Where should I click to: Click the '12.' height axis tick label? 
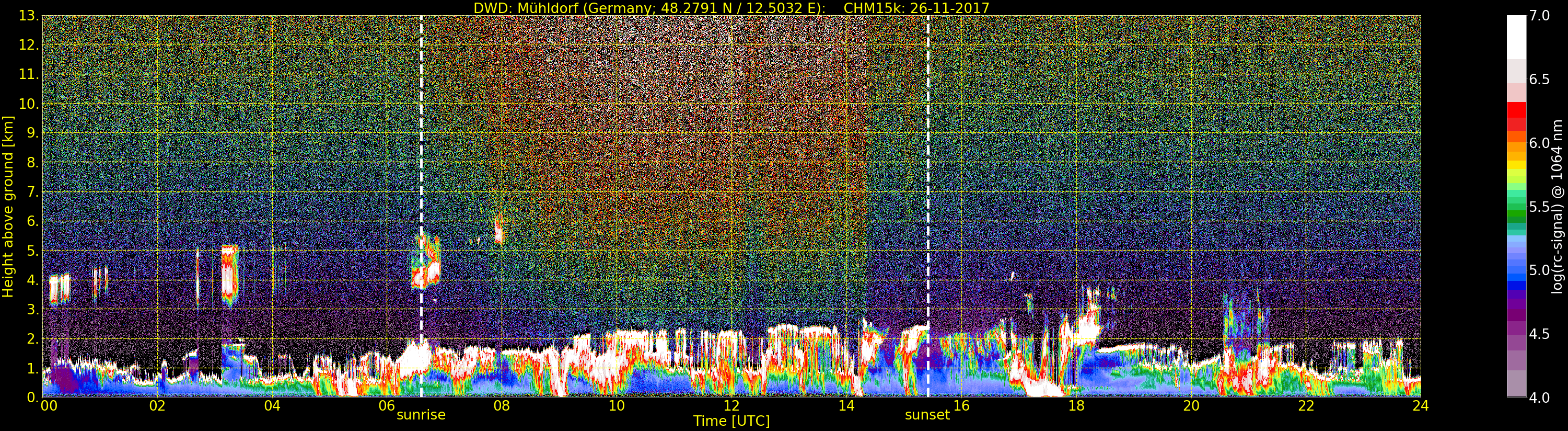pyautogui.click(x=29, y=45)
